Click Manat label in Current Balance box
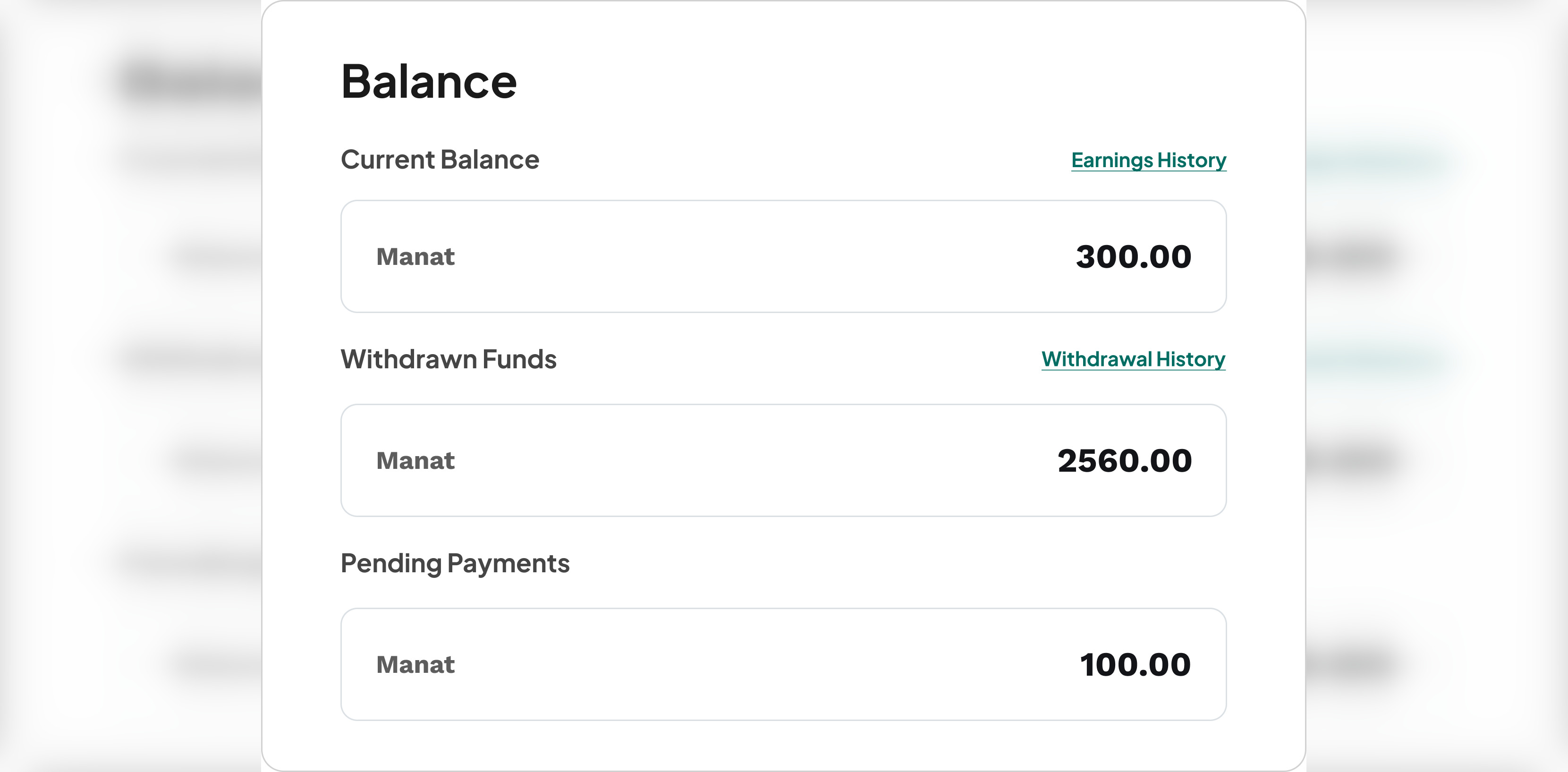 [415, 256]
